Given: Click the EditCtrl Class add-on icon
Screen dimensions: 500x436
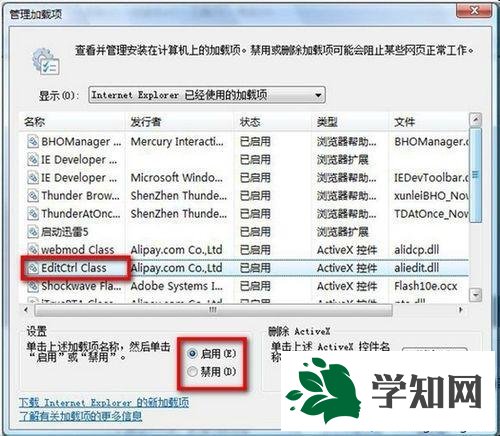Looking at the screenshot, I should tap(33, 268).
